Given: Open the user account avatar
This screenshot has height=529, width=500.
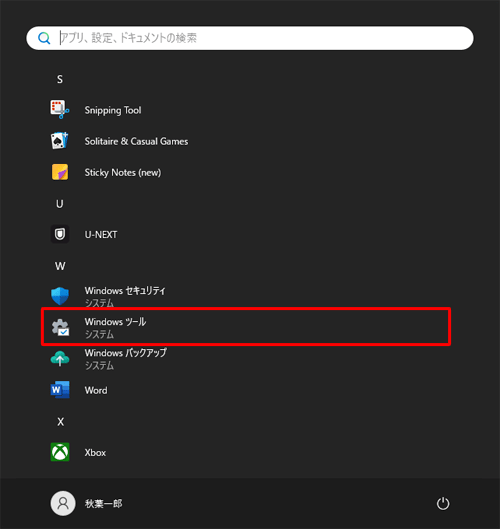Looking at the screenshot, I should click(63, 503).
